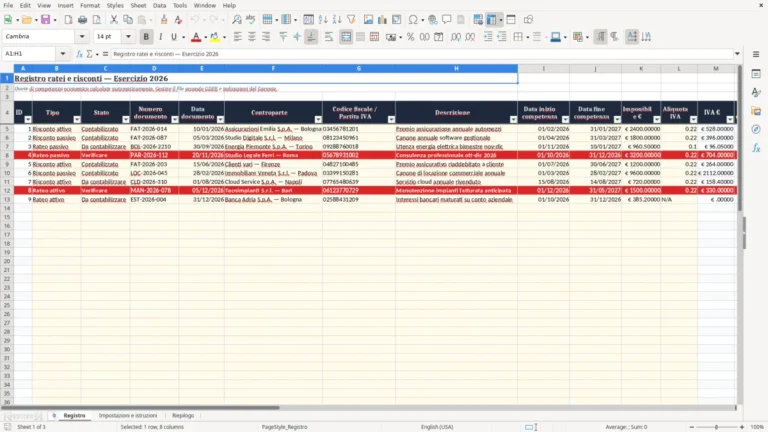Click the Print icon in toolbar
The image size is (768, 432).
[82, 20]
